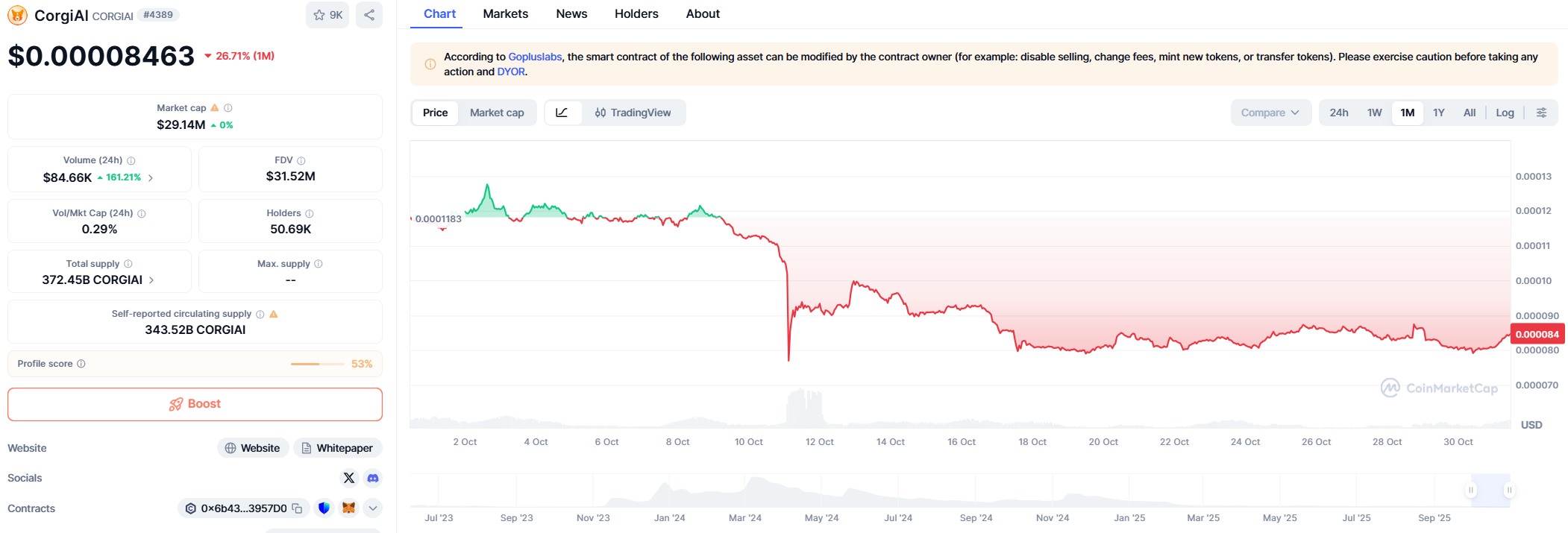
Task: Open the Markets tab
Action: [x=506, y=13]
